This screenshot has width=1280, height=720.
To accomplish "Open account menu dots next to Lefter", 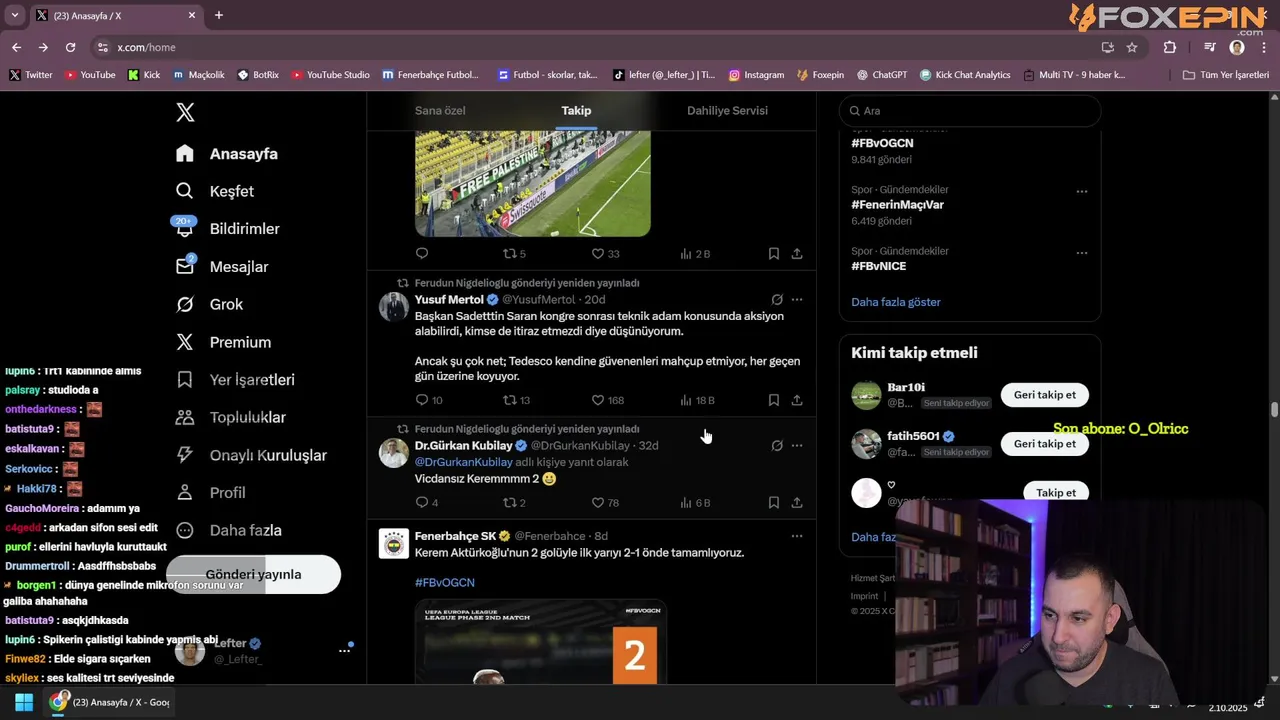I will pyautogui.click(x=344, y=651).
